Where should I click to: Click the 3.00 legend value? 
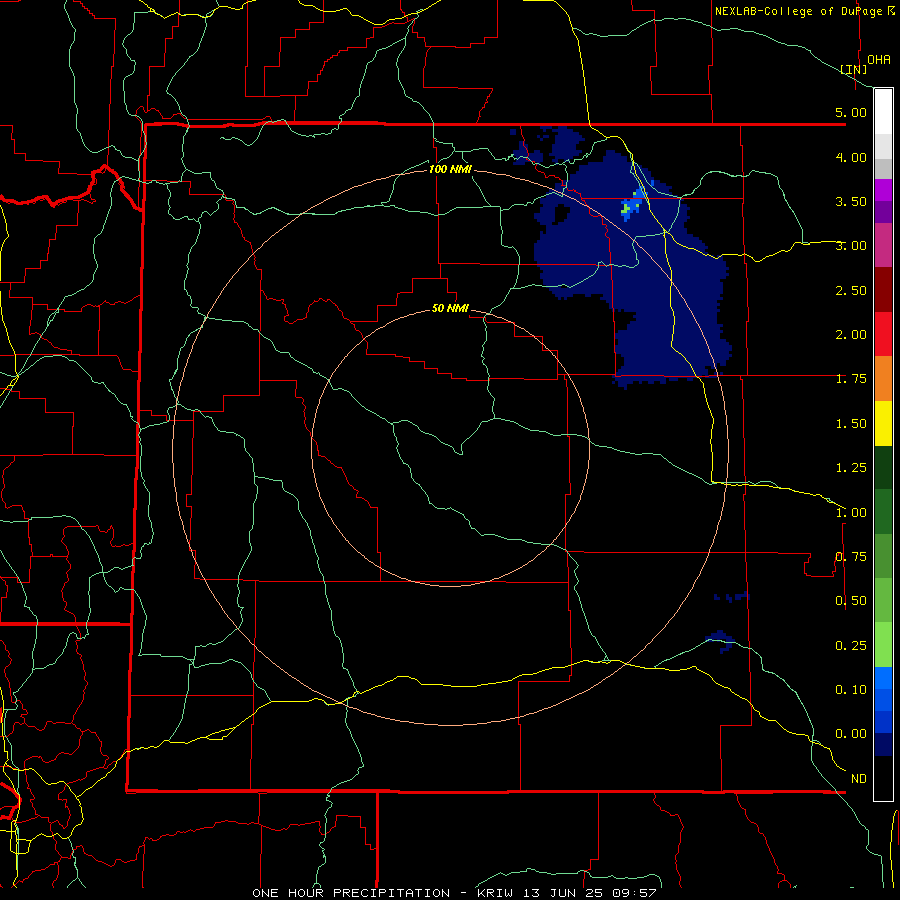pos(851,245)
